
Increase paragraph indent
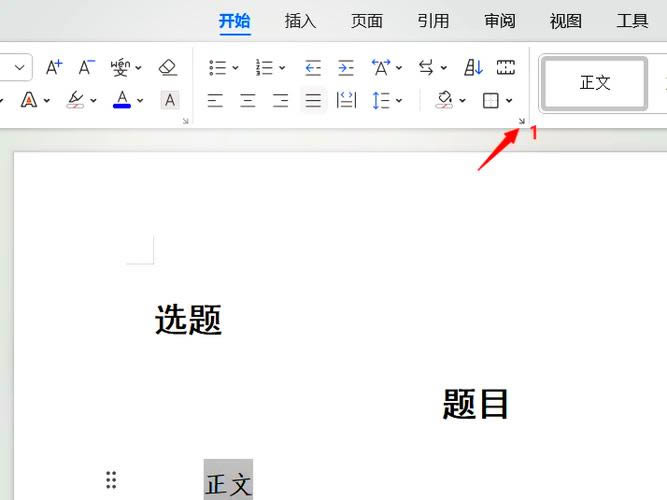[346, 67]
